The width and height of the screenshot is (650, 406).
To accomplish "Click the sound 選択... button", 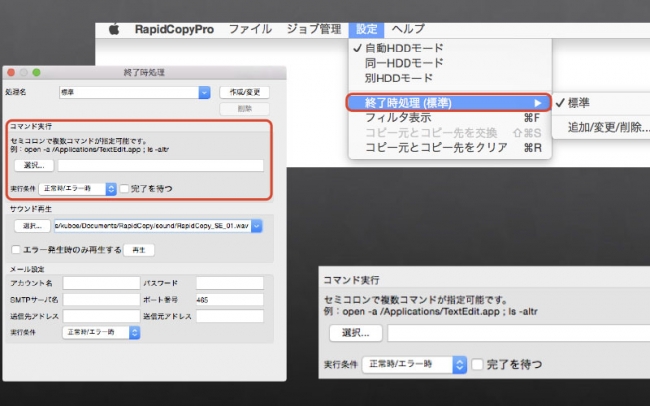I will tap(32, 226).
